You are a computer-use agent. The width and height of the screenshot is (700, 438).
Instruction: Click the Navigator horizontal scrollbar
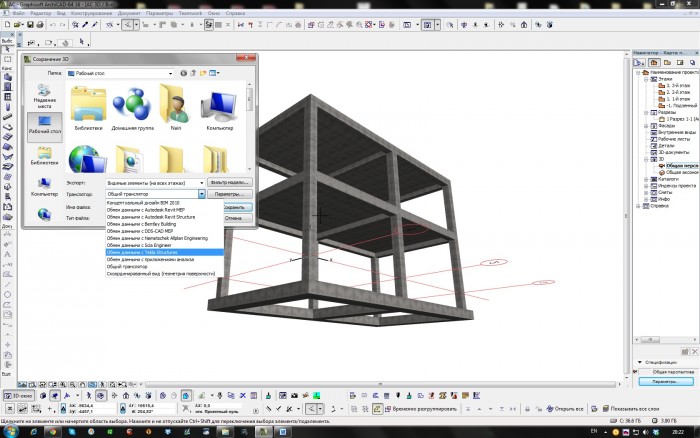click(x=665, y=340)
